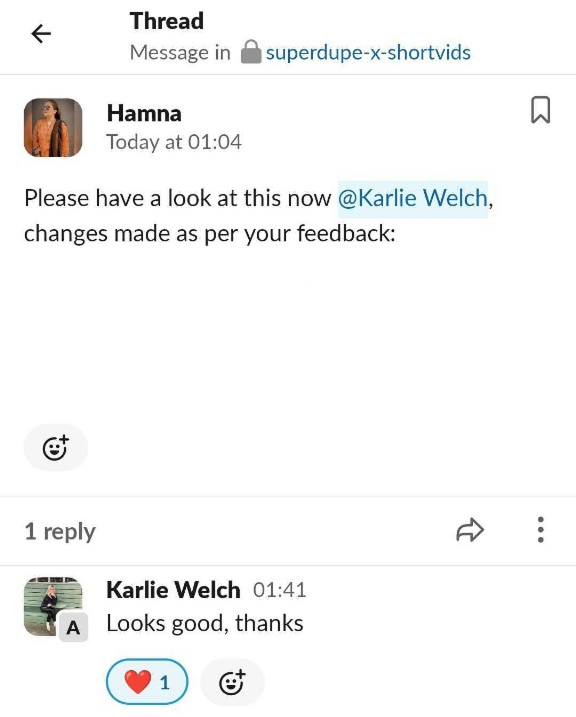
Task: Go back using the left arrow
Action: pos(41,34)
